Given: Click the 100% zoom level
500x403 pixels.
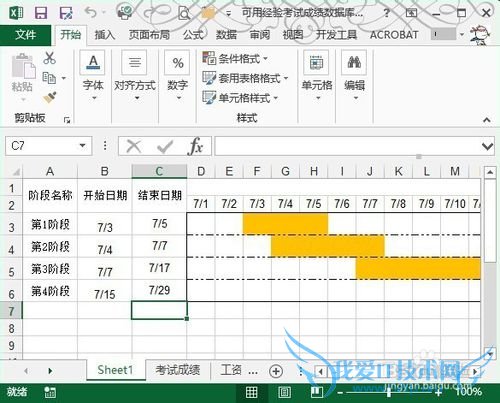Looking at the screenshot, I should point(469,392).
